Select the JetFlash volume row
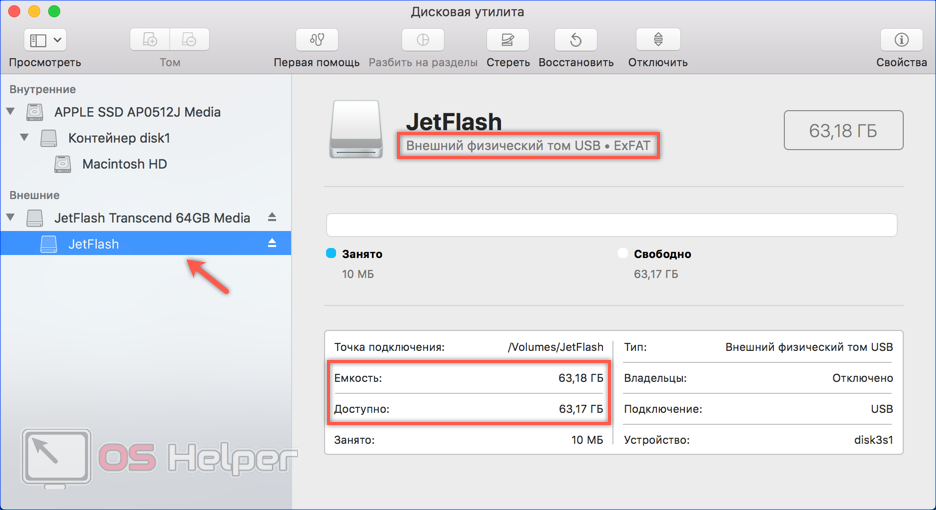 pos(146,244)
